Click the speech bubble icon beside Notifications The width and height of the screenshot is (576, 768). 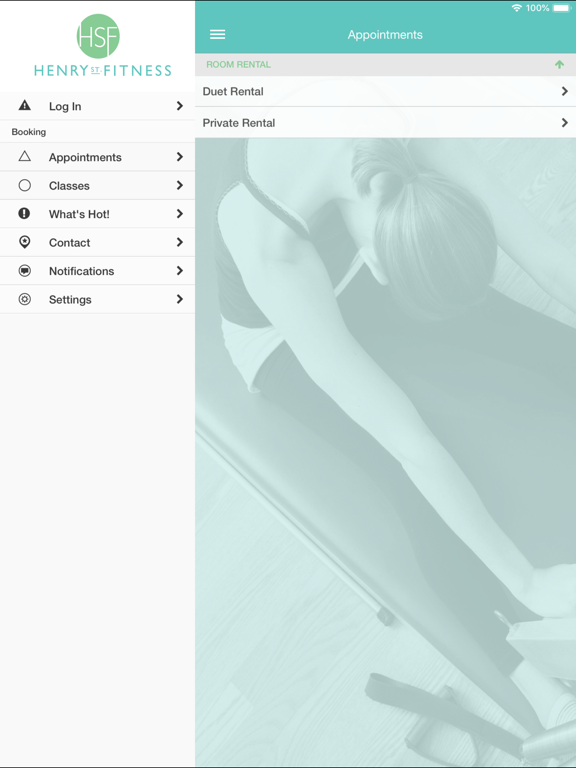pos(24,270)
